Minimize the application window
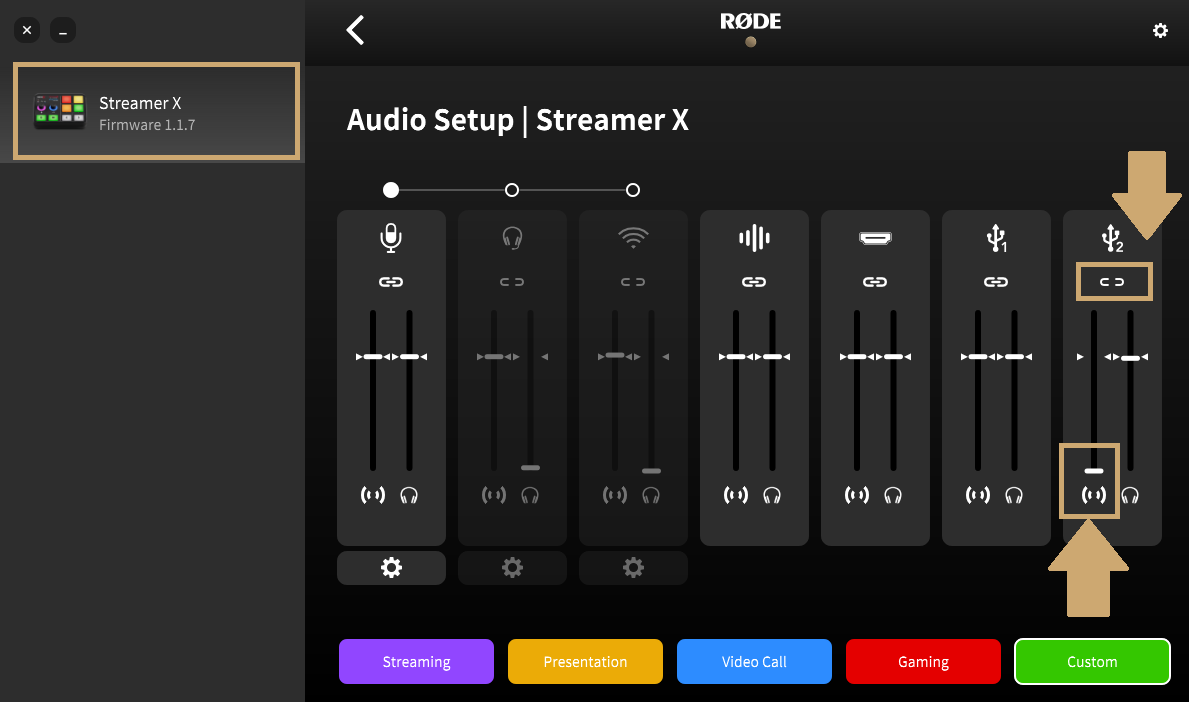Image resolution: width=1189 pixels, height=702 pixels. click(63, 30)
